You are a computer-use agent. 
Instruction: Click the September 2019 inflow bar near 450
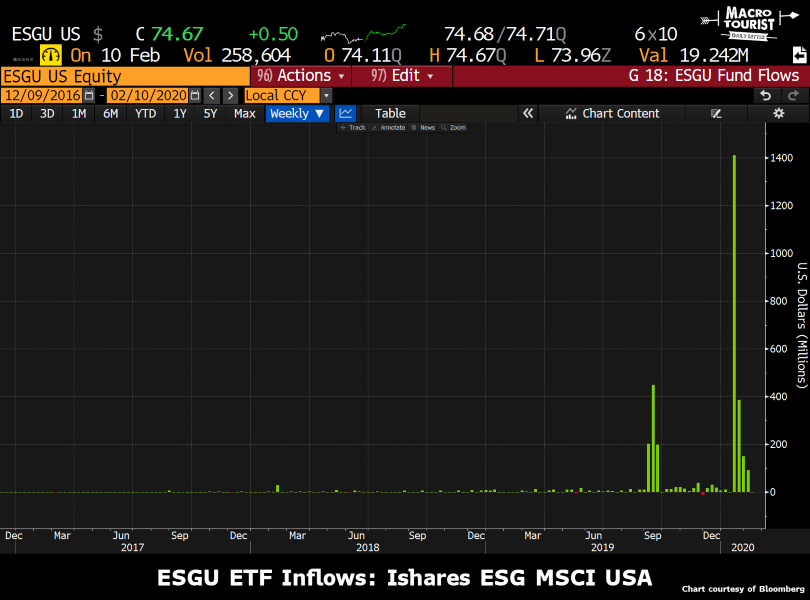coord(653,438)
